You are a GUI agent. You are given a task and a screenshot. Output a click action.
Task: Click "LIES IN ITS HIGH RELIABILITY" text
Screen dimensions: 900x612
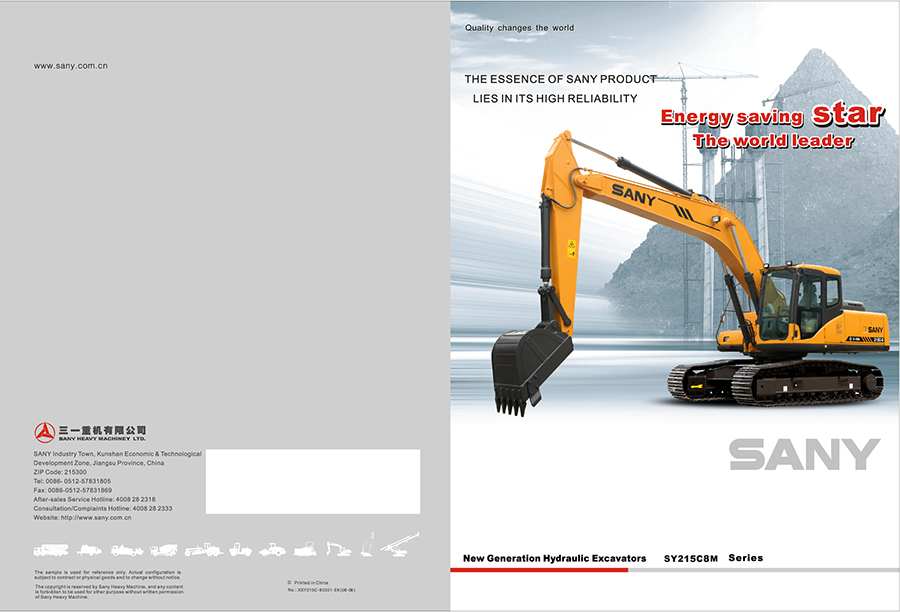coord(555,99)
